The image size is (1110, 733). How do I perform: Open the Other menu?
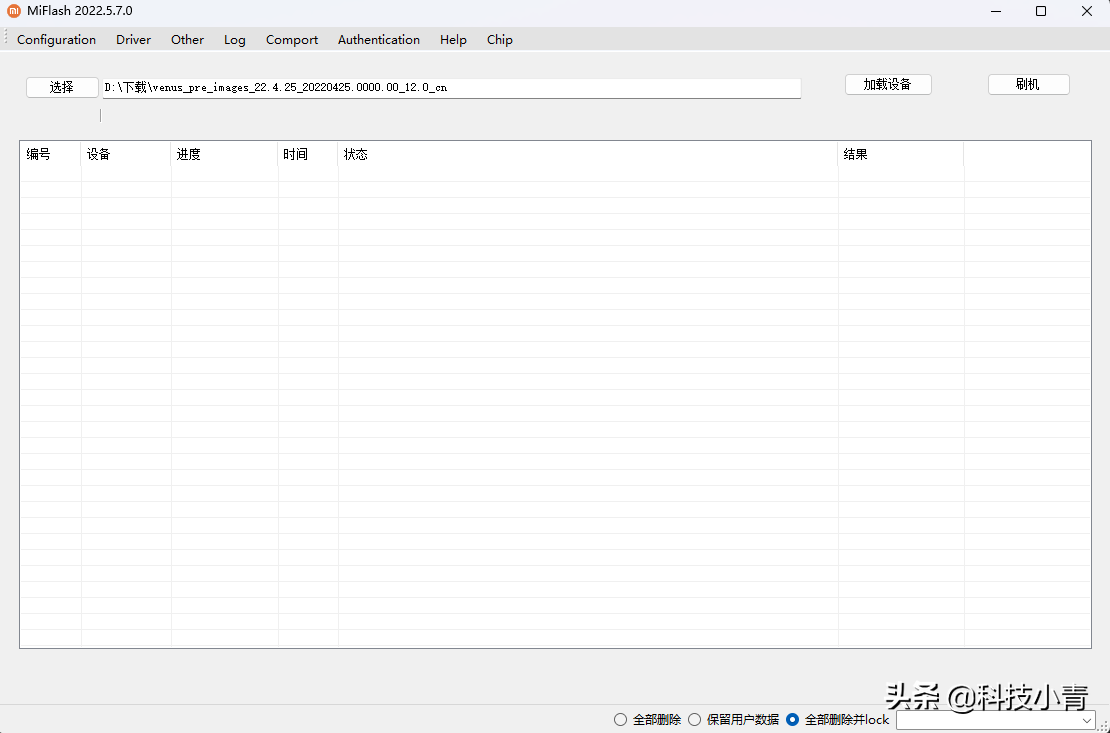point(187,39)
